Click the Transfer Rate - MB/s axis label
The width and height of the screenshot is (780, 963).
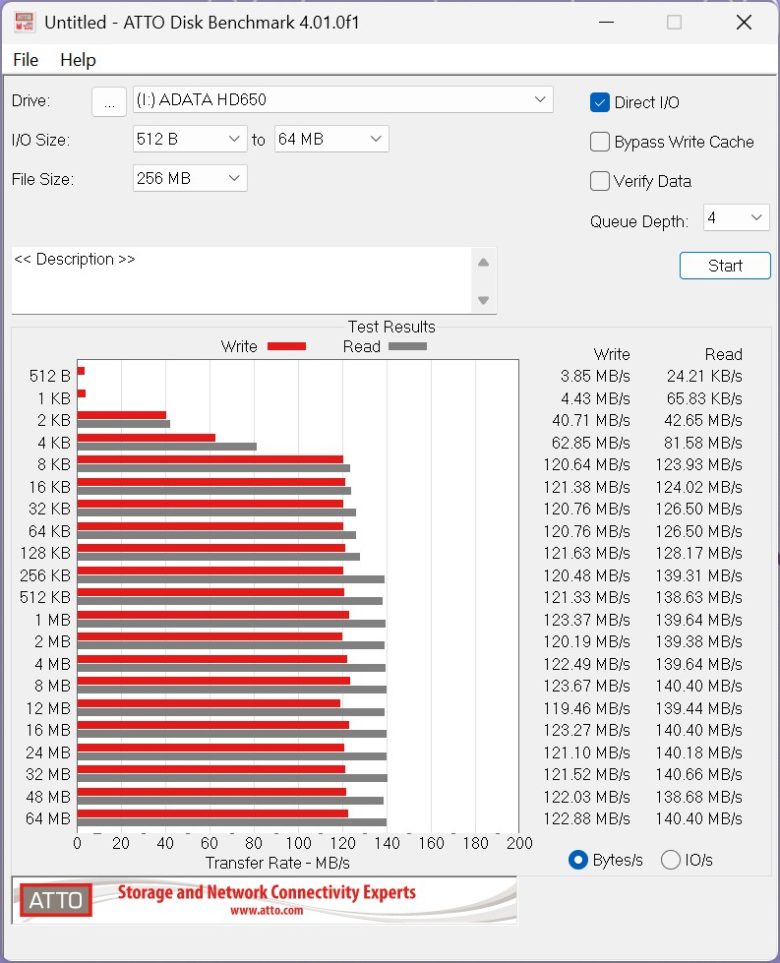278,863
